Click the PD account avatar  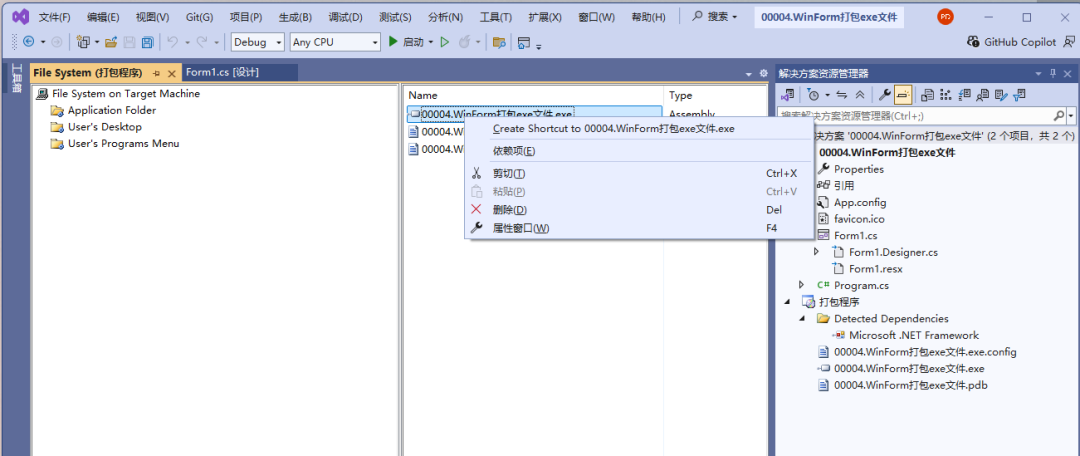[946, 17]
